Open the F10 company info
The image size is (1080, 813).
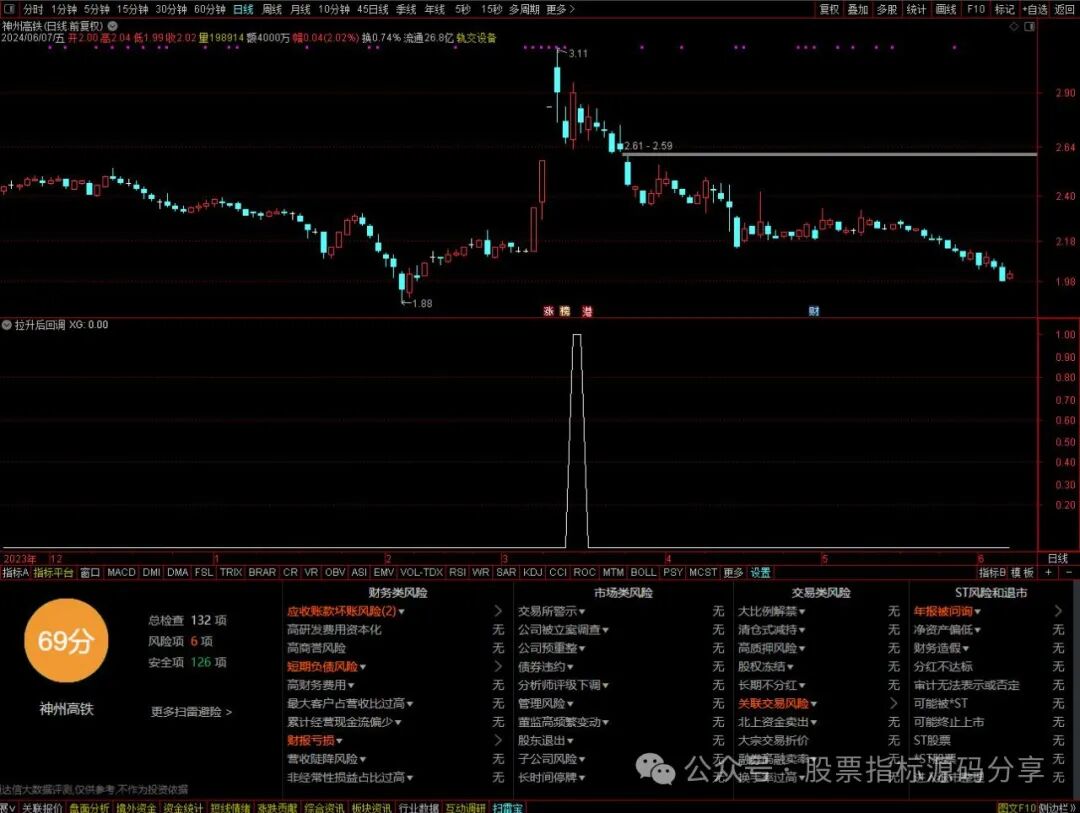tap(976, 9)
